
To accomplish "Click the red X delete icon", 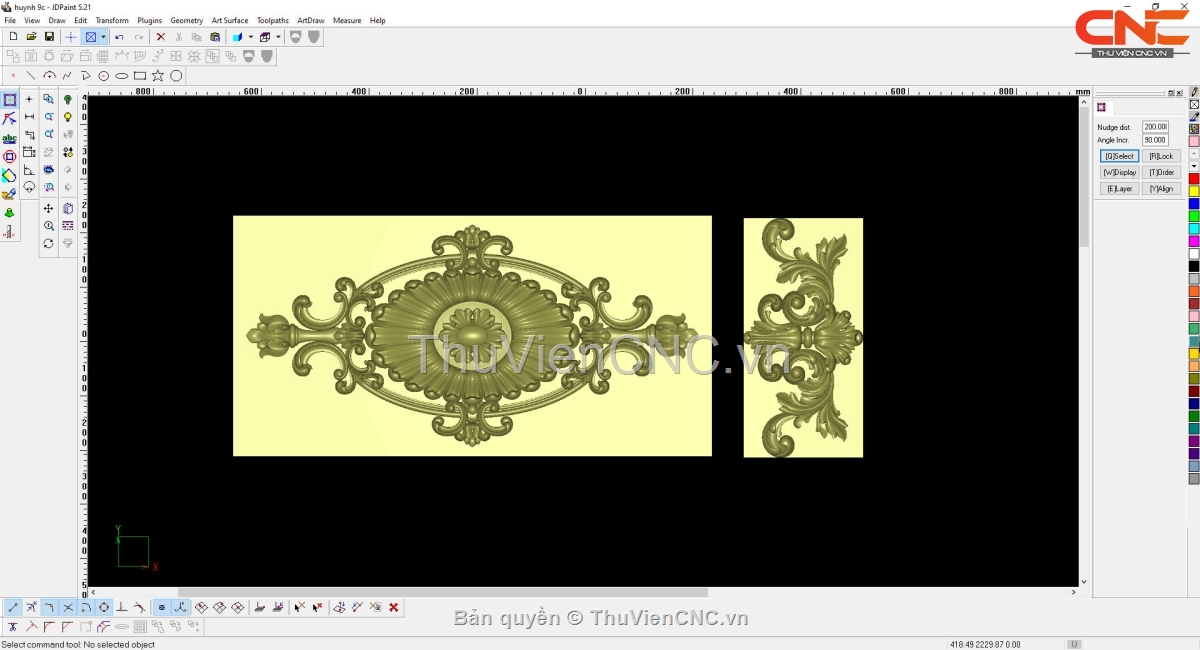I will pyautogui.click(x=160, y=37).
